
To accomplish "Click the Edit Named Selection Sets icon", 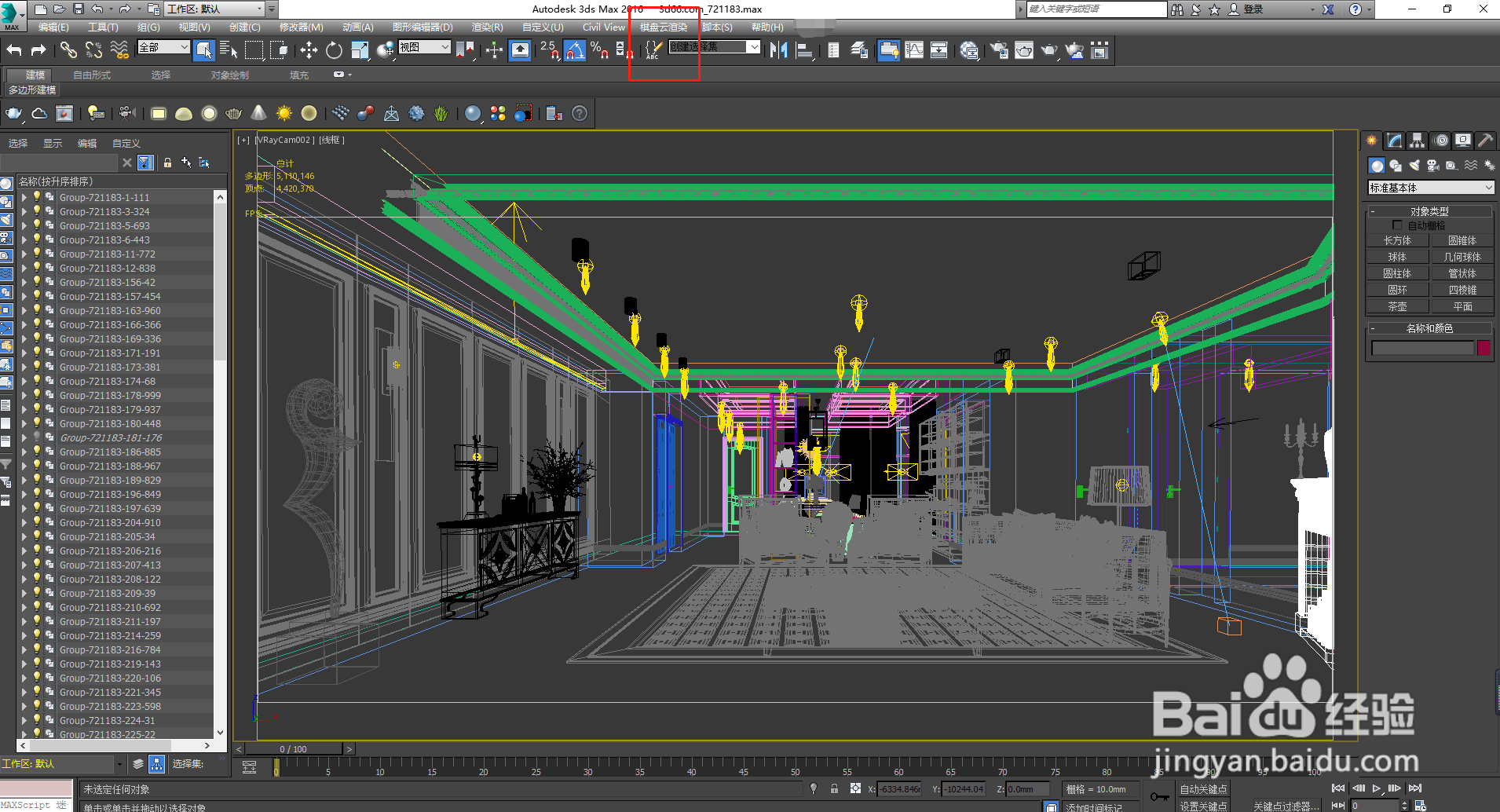I will click(653, 50).
